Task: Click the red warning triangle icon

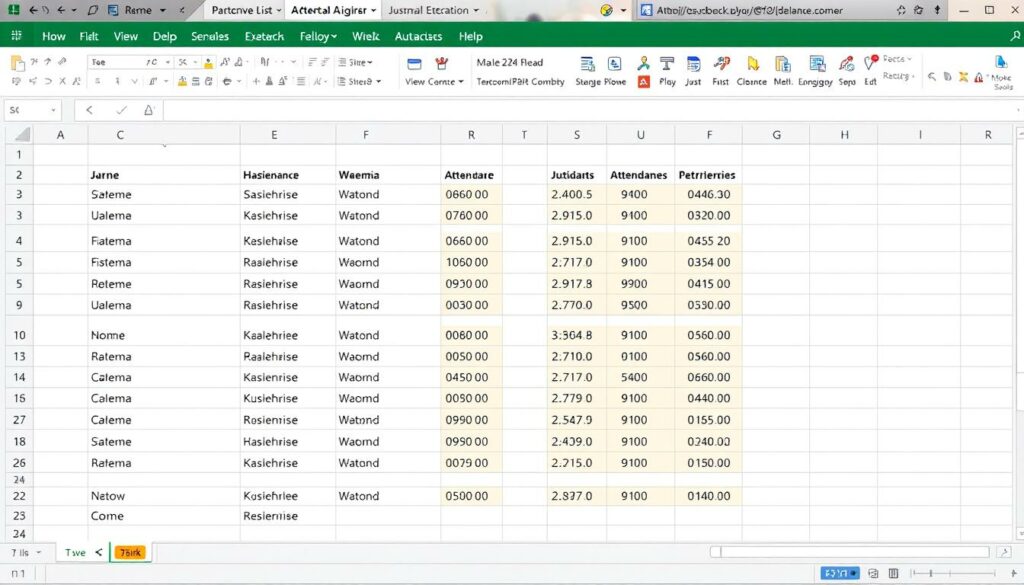Action: [x=978, y=78]
